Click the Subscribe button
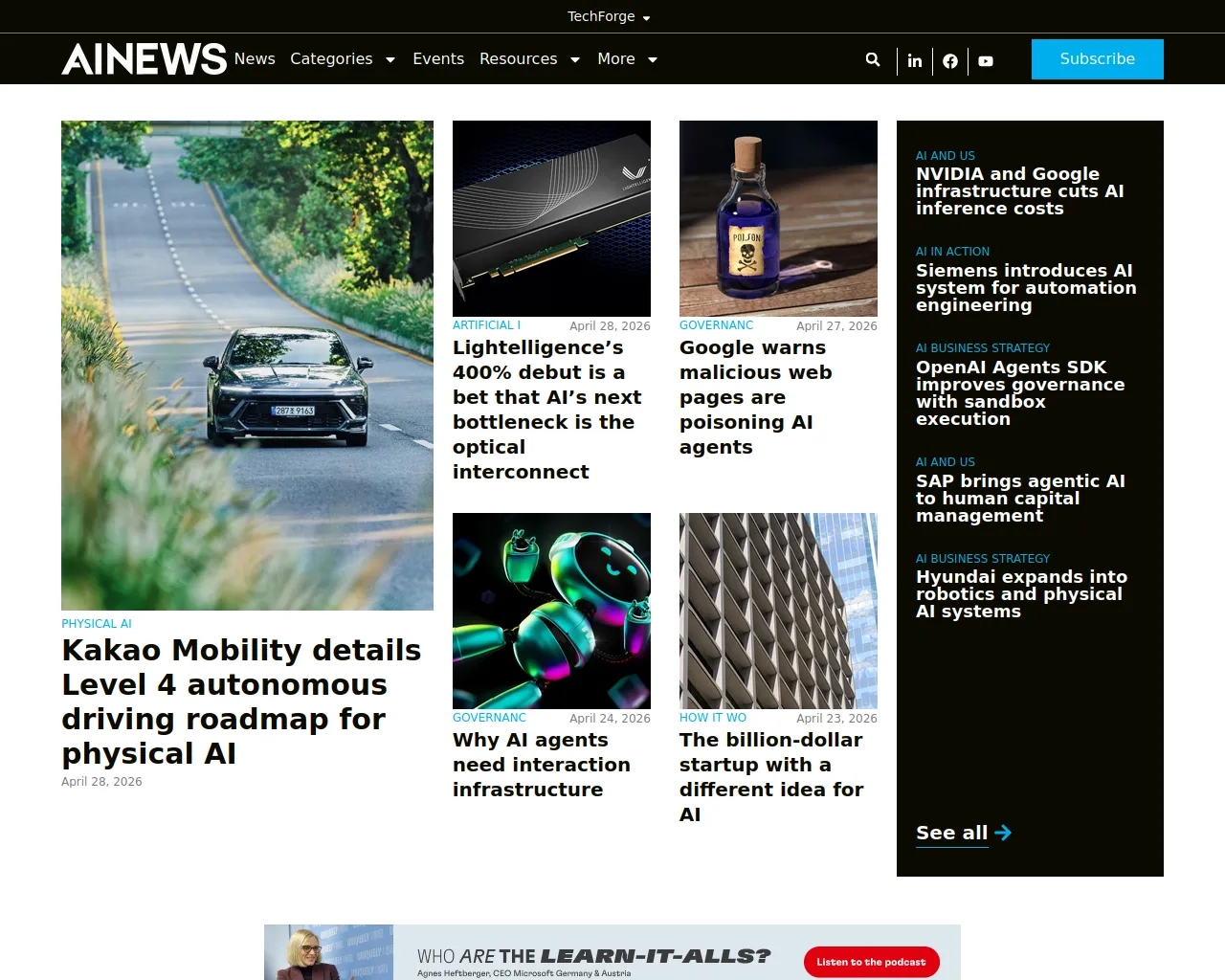This screenshot has height=980, width=1225. (1098, 59)
